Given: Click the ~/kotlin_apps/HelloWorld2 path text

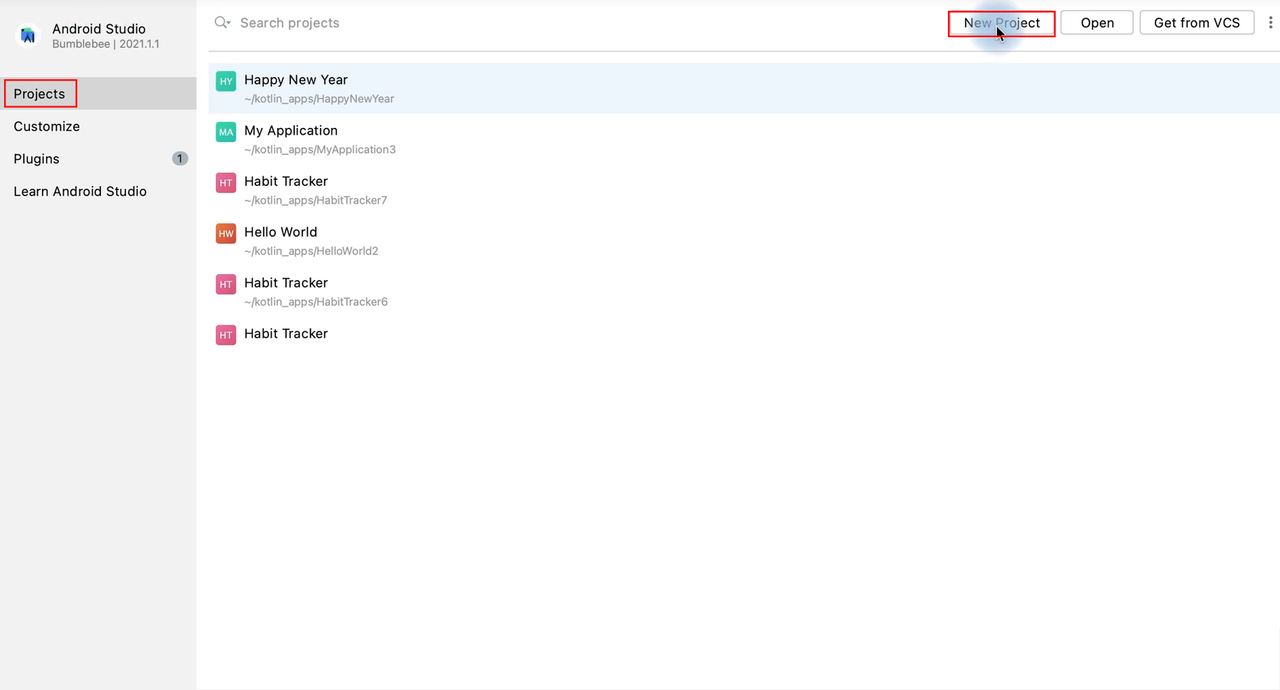Looking at the screenshot, I should [x=311, y=251].
